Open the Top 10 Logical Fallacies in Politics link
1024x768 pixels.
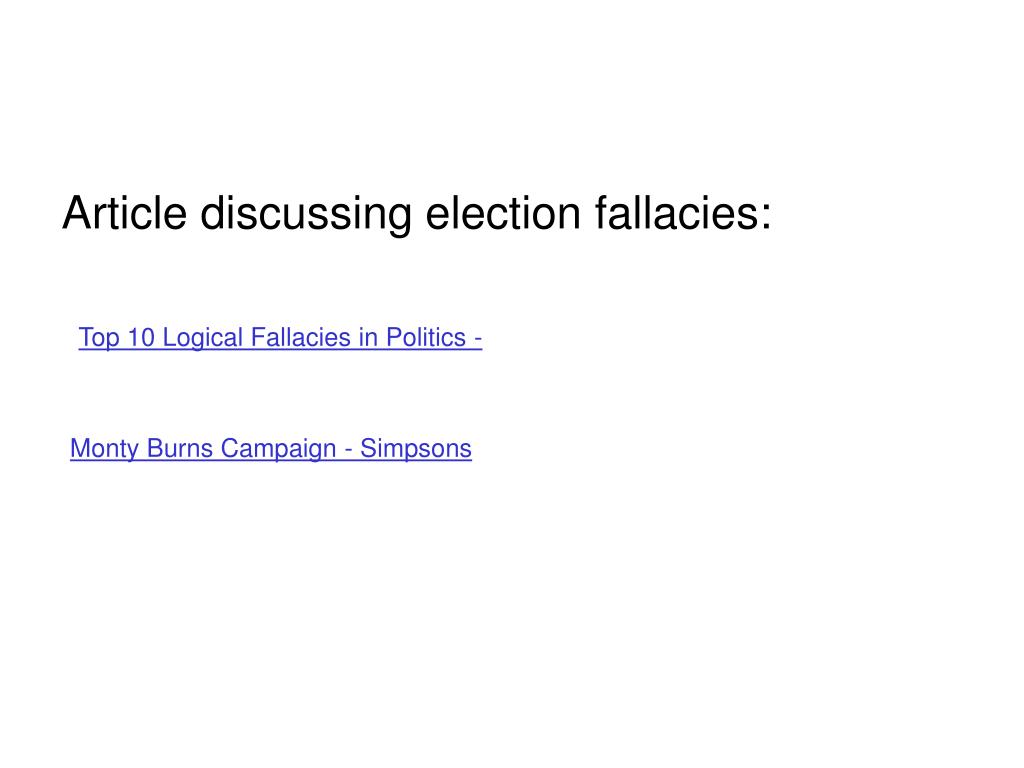(x=280, y=338)
